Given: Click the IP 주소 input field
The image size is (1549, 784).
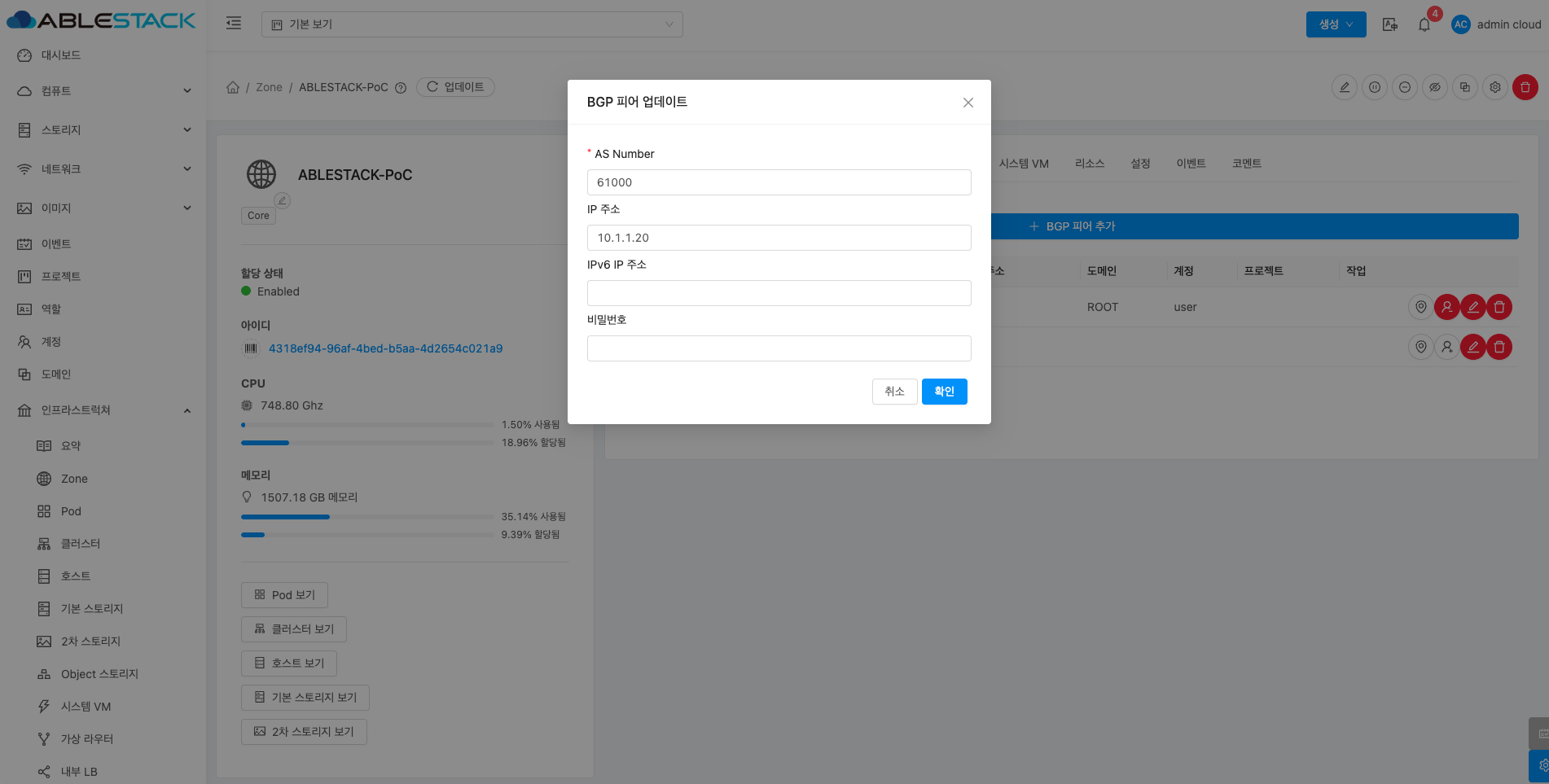Looking at the screenshot, I should point(779,238).
